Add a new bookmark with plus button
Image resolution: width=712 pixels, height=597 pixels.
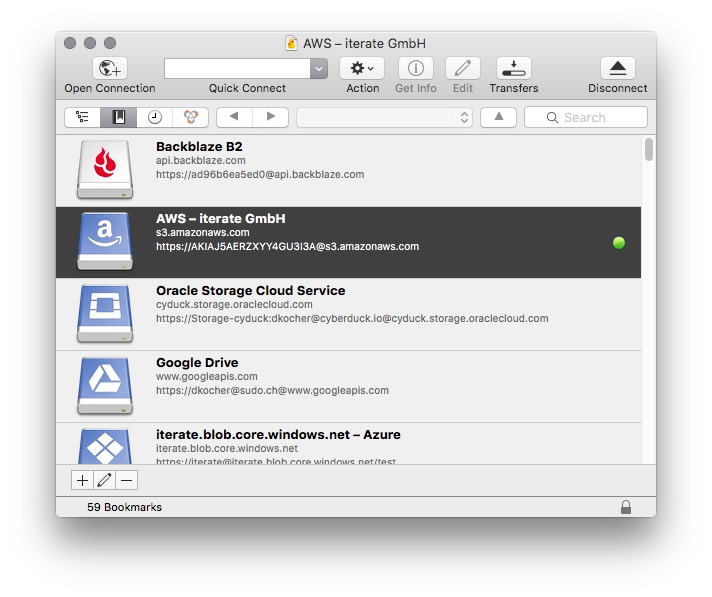click(82, 480)
